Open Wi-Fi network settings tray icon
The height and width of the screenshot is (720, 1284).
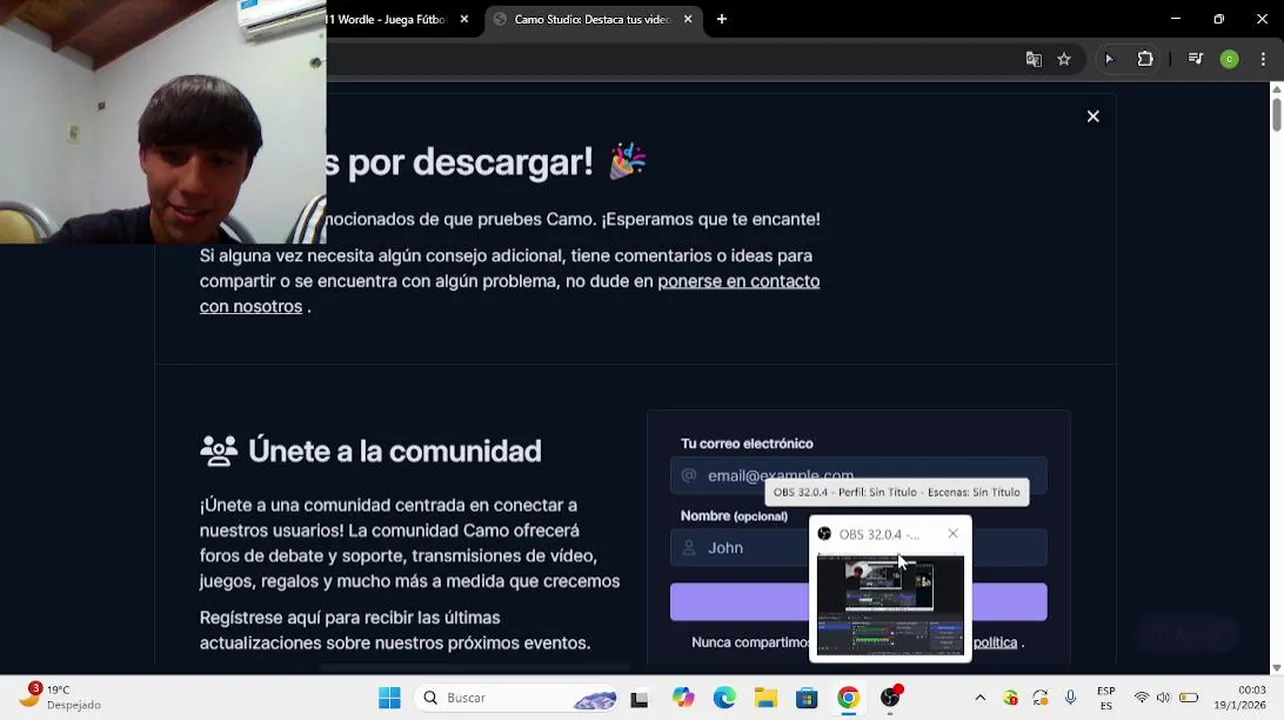coord(1141,698)
